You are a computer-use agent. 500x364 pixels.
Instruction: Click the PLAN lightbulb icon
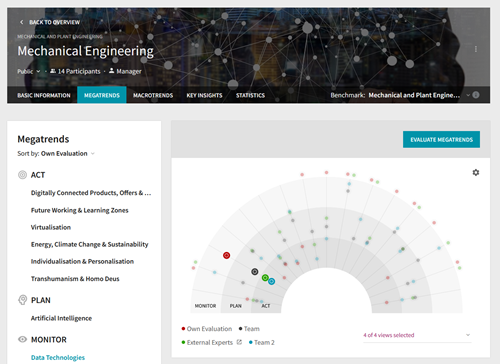[22, 300]
